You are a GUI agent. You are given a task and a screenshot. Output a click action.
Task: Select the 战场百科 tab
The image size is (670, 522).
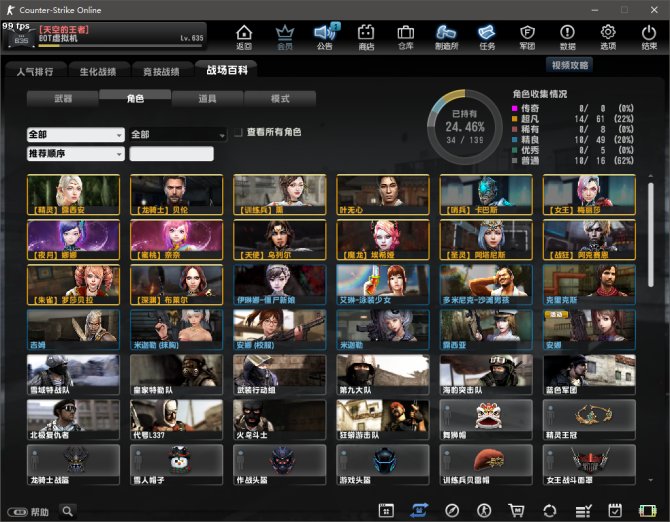[226, 70]
